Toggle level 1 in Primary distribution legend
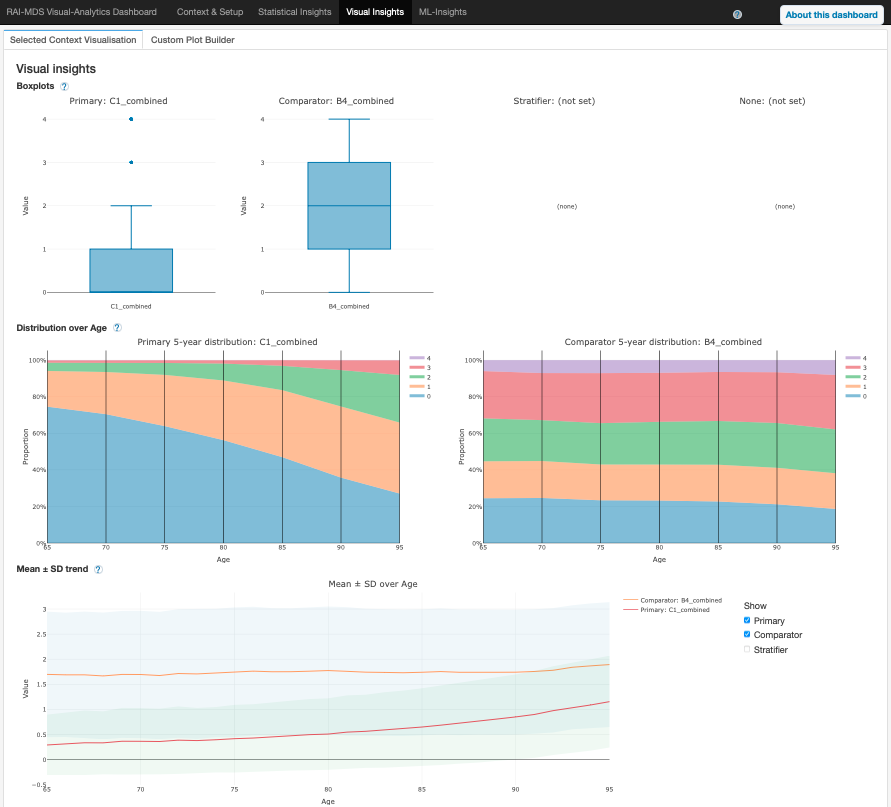The image size is (891, 807). click(x=420, y=387)
